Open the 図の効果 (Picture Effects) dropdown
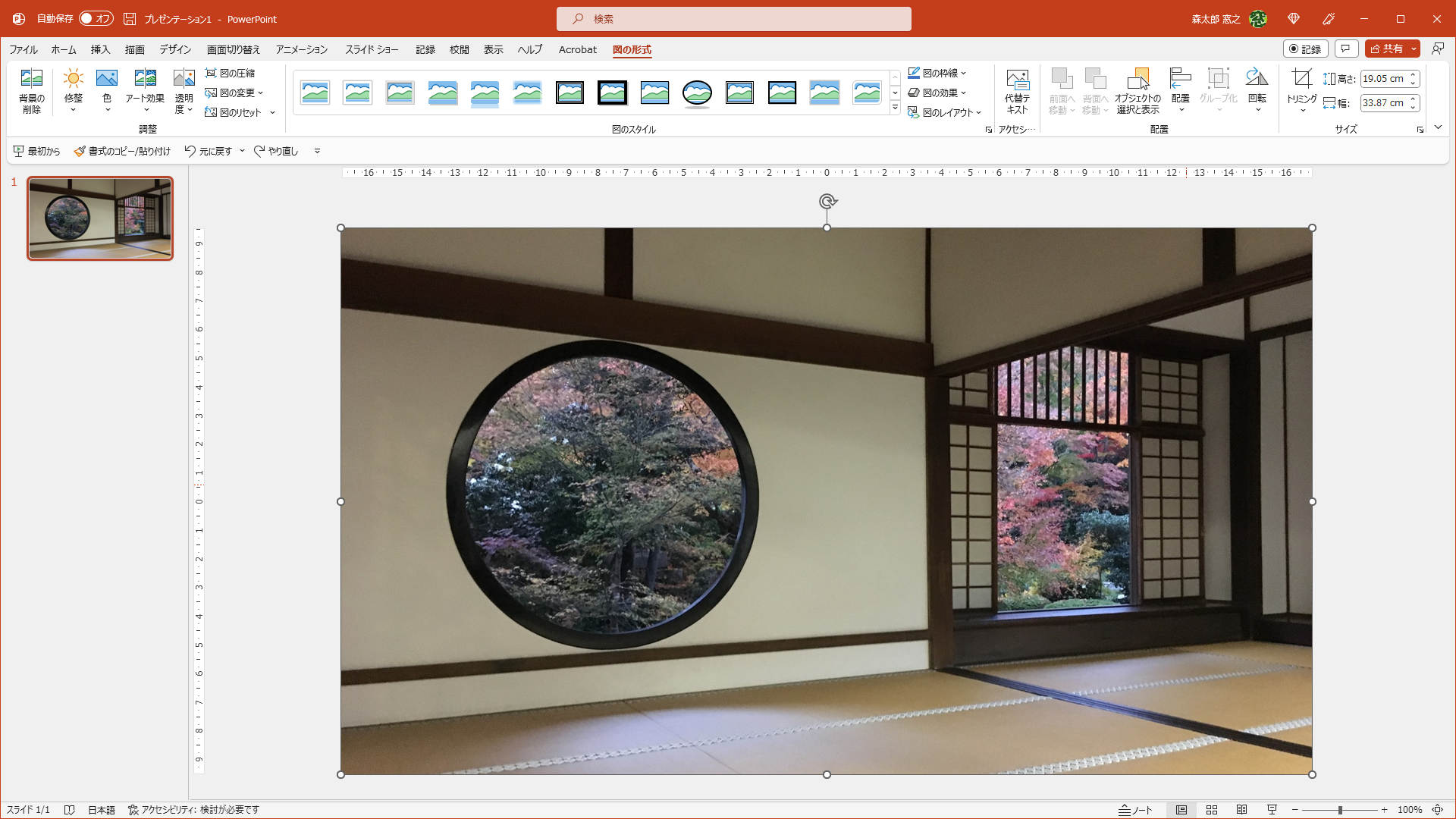The height and width of the screenshot is (819, 1456). tap(940, 93)
